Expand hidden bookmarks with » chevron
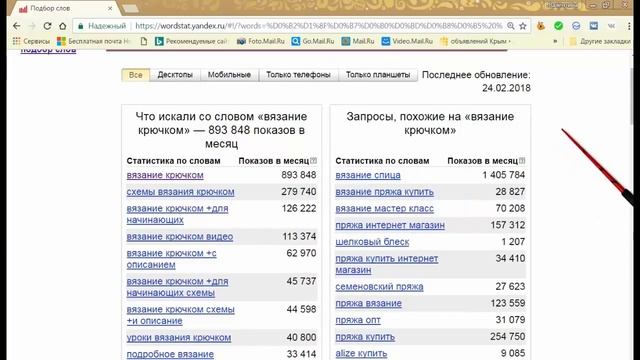Image resolution: width=640 pixels, height=360 pixels. 555,41
